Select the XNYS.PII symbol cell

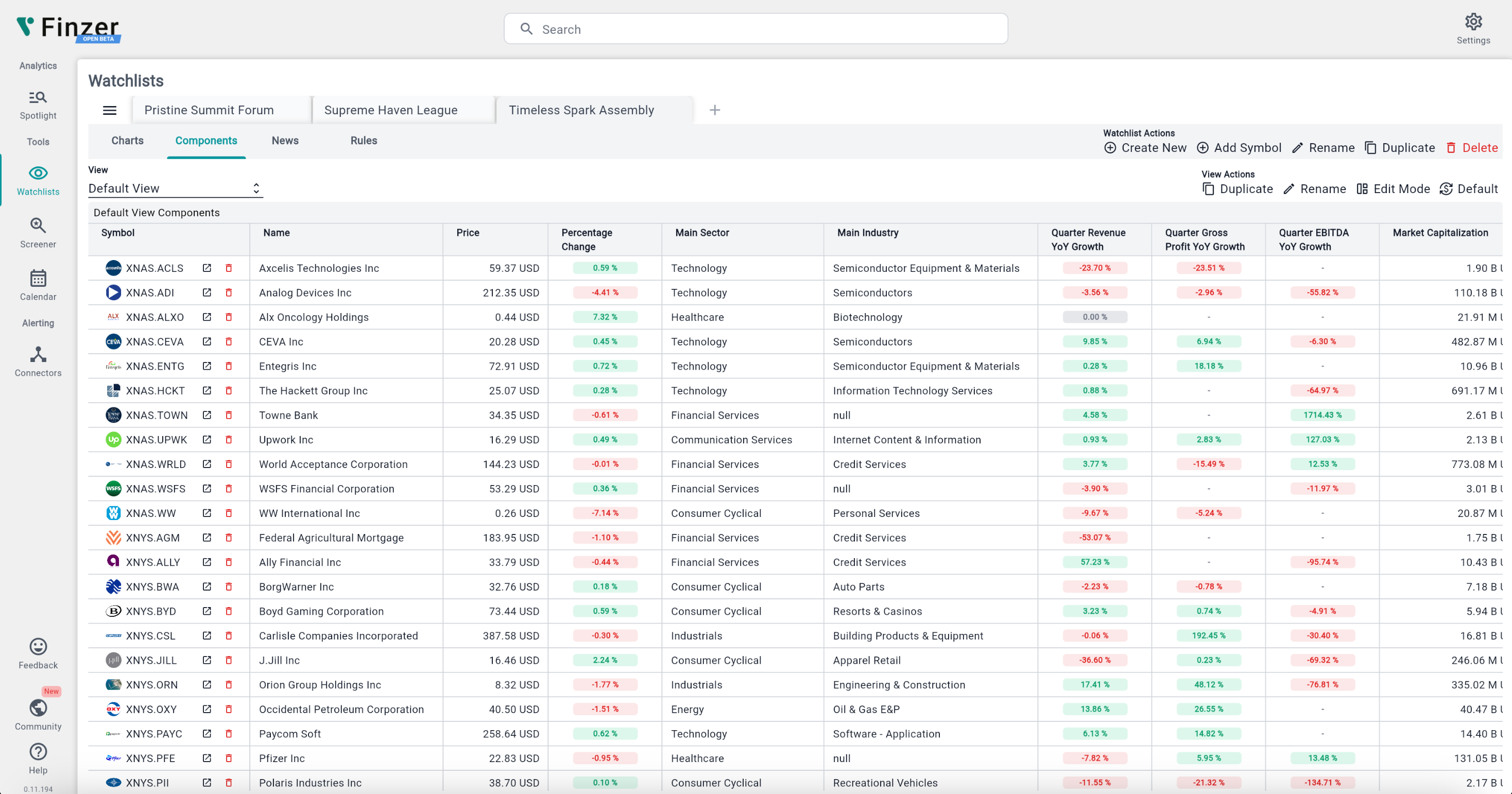point(147,783)
